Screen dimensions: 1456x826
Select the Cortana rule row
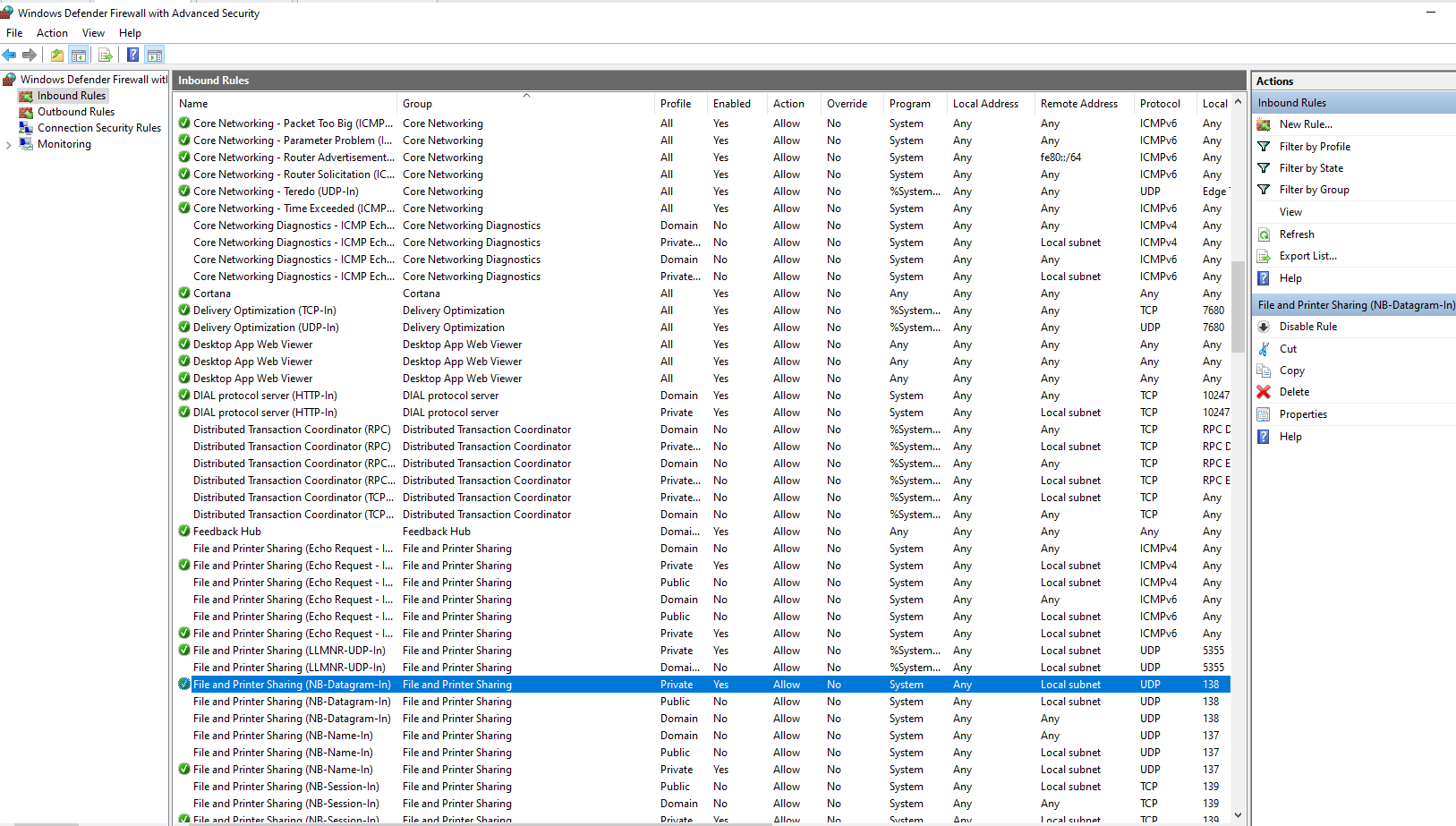[702, 294]
